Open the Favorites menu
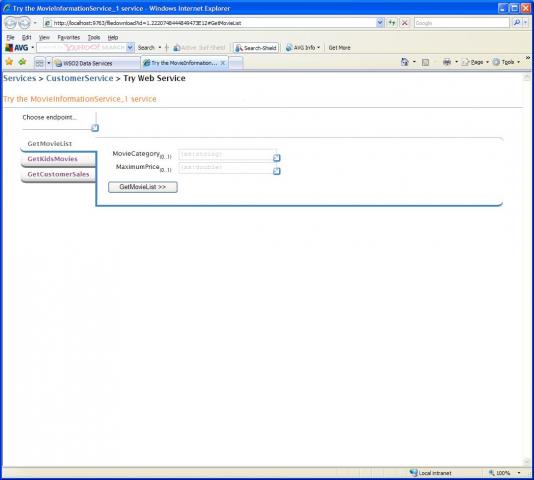The image size is (534, 480). tap(68, 37)
